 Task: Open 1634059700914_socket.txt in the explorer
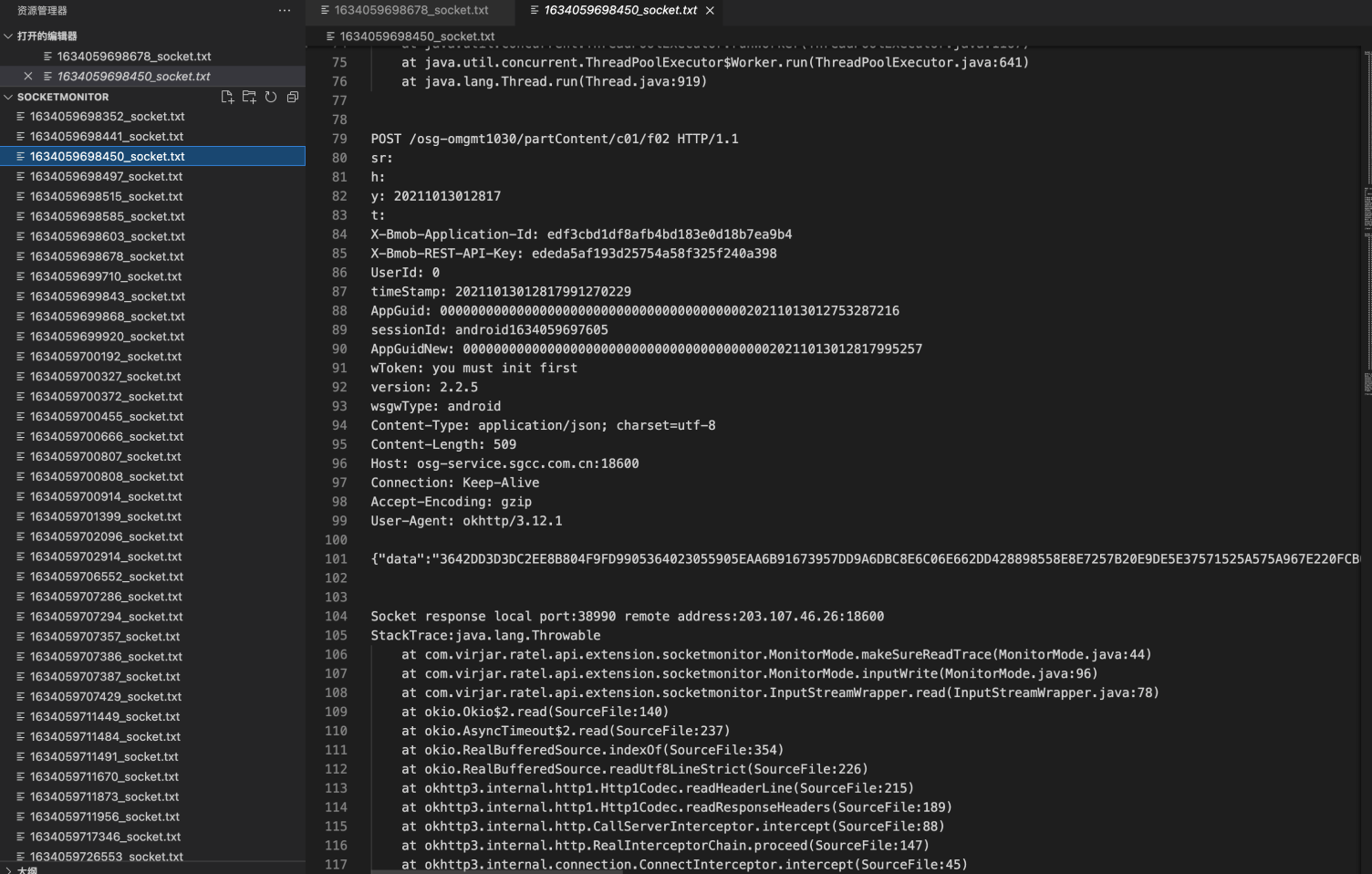[x=106, y=496]
